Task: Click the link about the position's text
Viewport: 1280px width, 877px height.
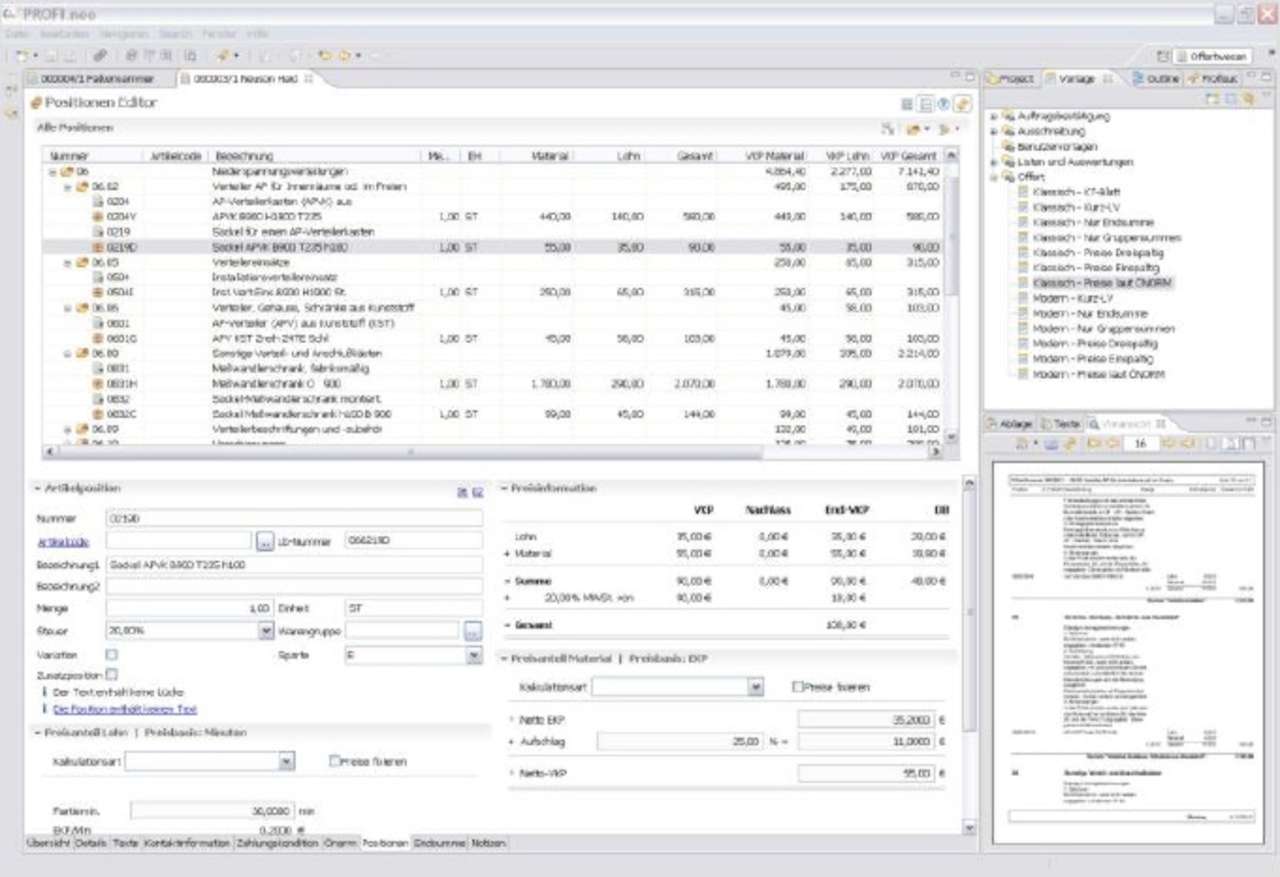Action: (124, 708)
